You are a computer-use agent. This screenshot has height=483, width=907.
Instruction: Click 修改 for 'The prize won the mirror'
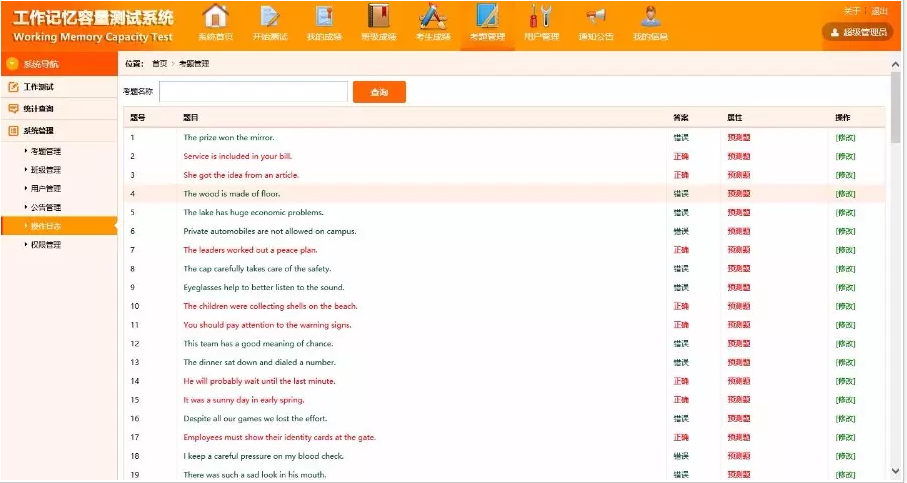(845, 138)
